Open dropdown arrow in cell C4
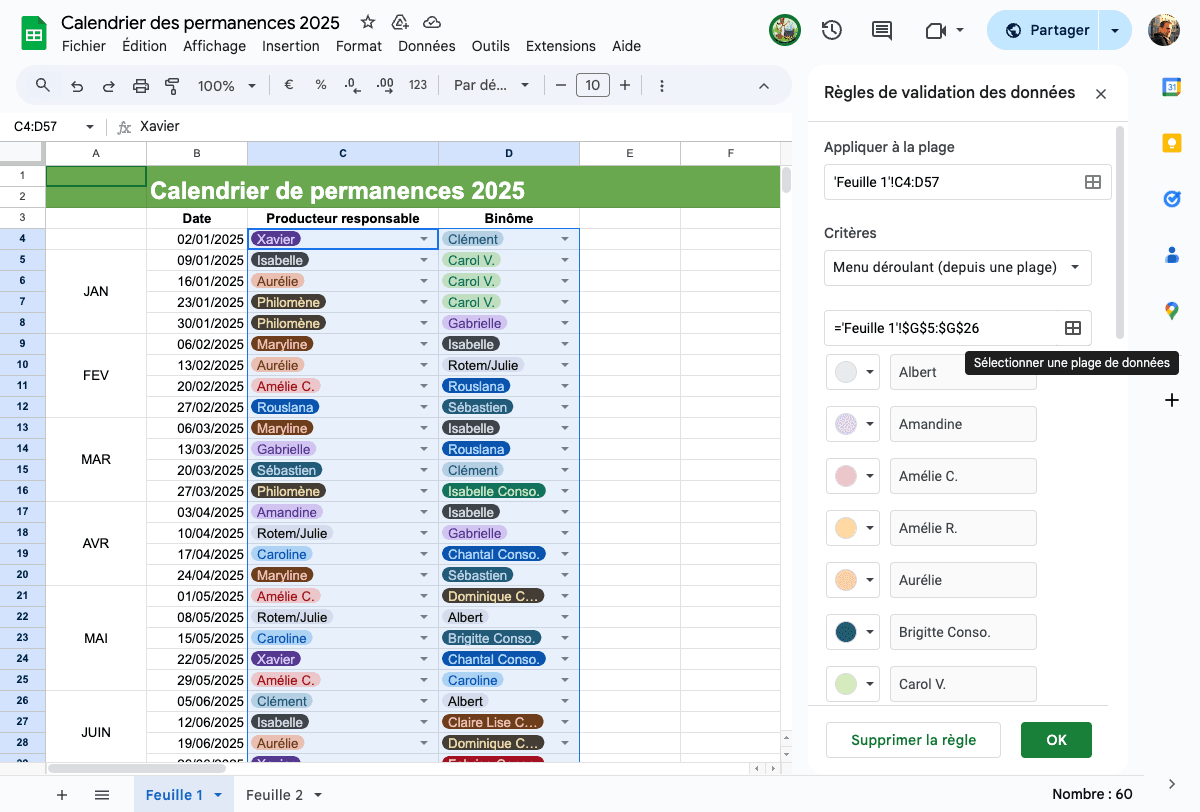 (424, 239)
